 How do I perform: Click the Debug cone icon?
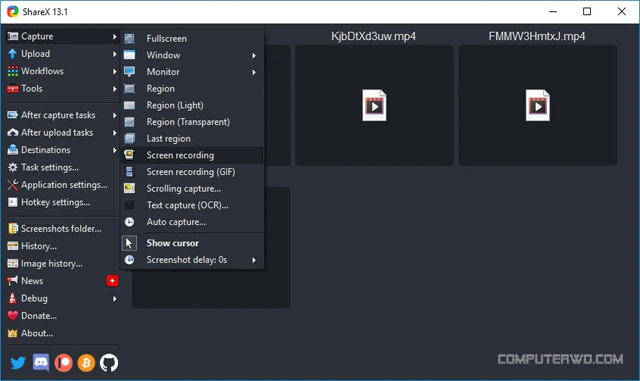coord(13,299)
